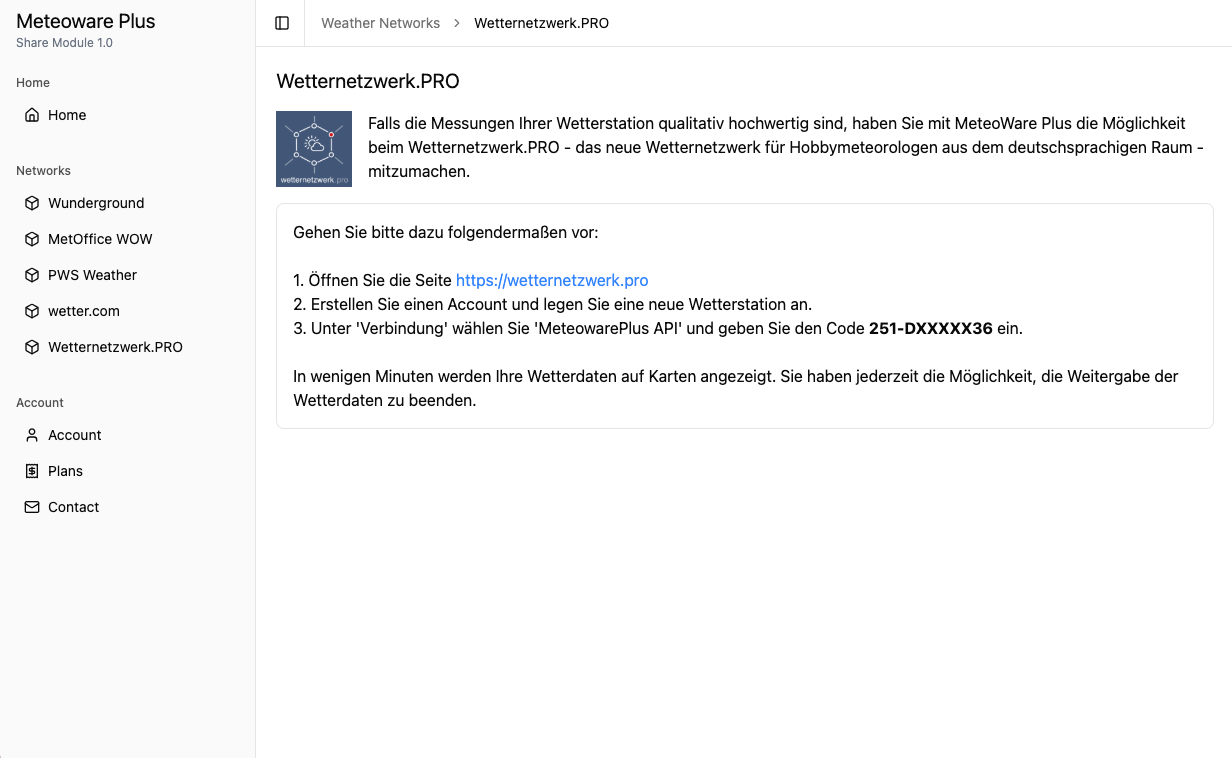Open the Wunderground network page

[x=127, y=203]
